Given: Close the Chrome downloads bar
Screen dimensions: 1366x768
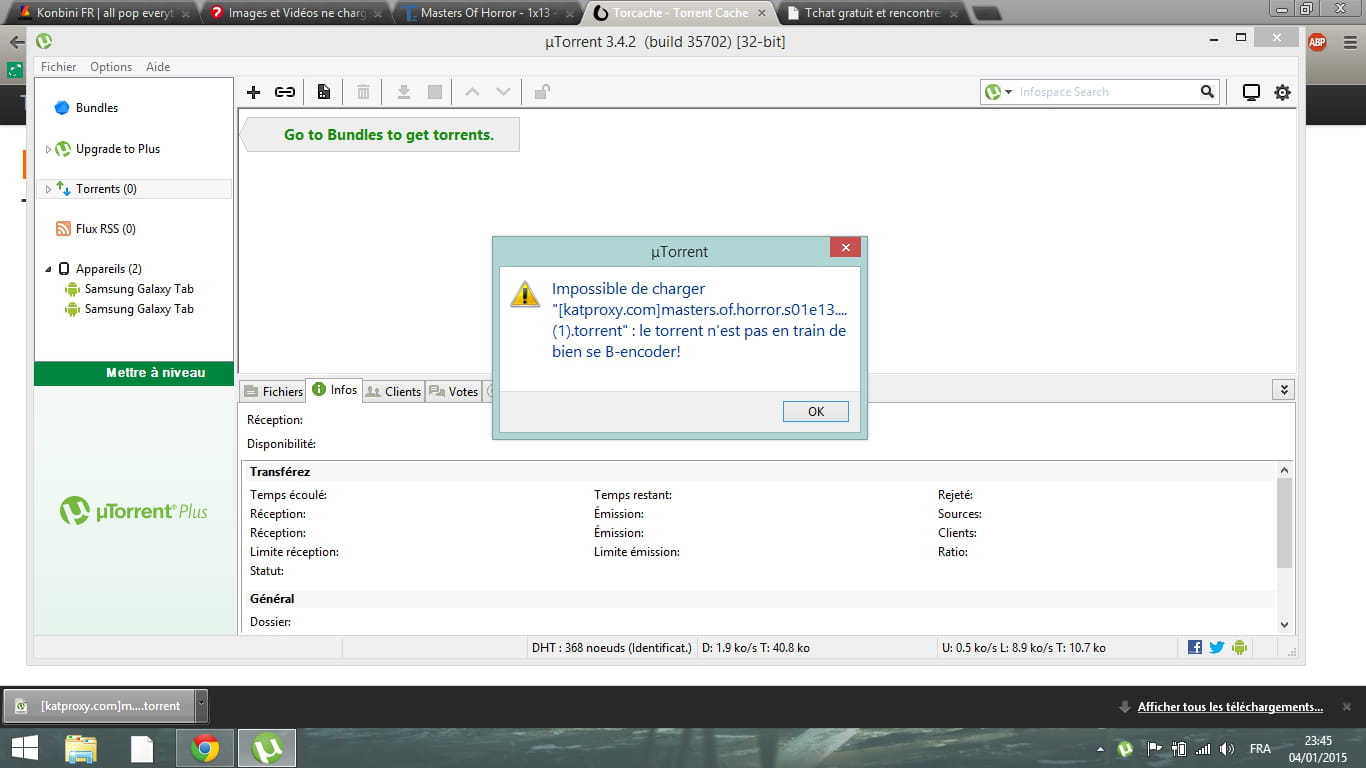Looking at the screenshot, I should tap(1347, 706).
